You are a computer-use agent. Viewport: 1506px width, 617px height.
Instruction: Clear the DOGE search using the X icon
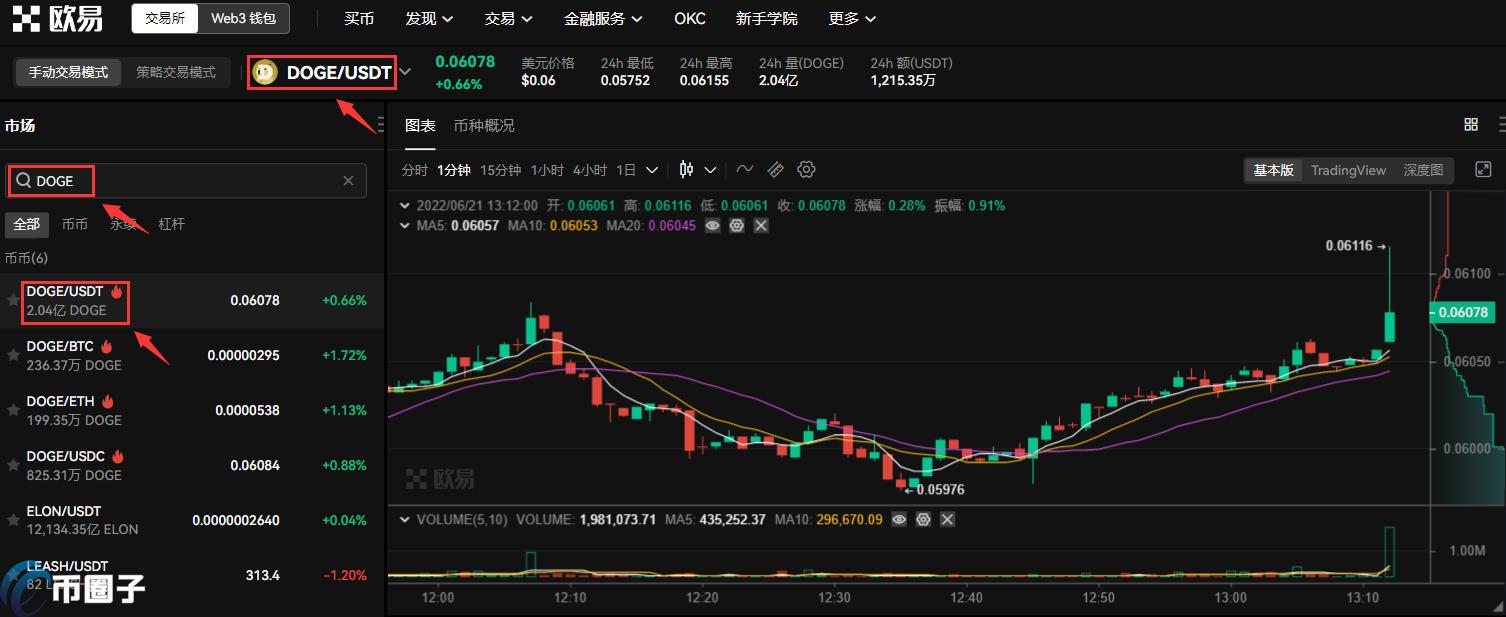(x=348, y=181)
